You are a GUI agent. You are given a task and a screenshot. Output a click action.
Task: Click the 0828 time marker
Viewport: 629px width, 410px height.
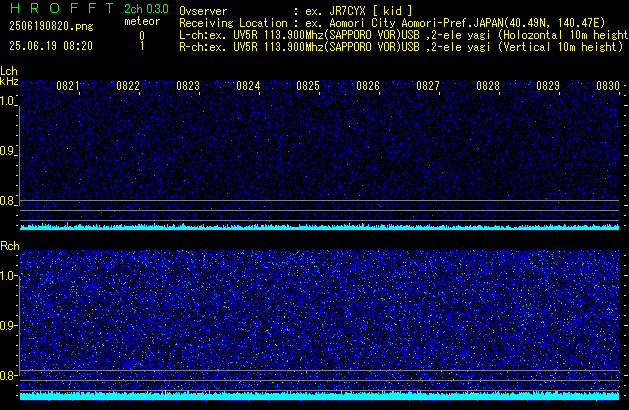click(488, 86)
